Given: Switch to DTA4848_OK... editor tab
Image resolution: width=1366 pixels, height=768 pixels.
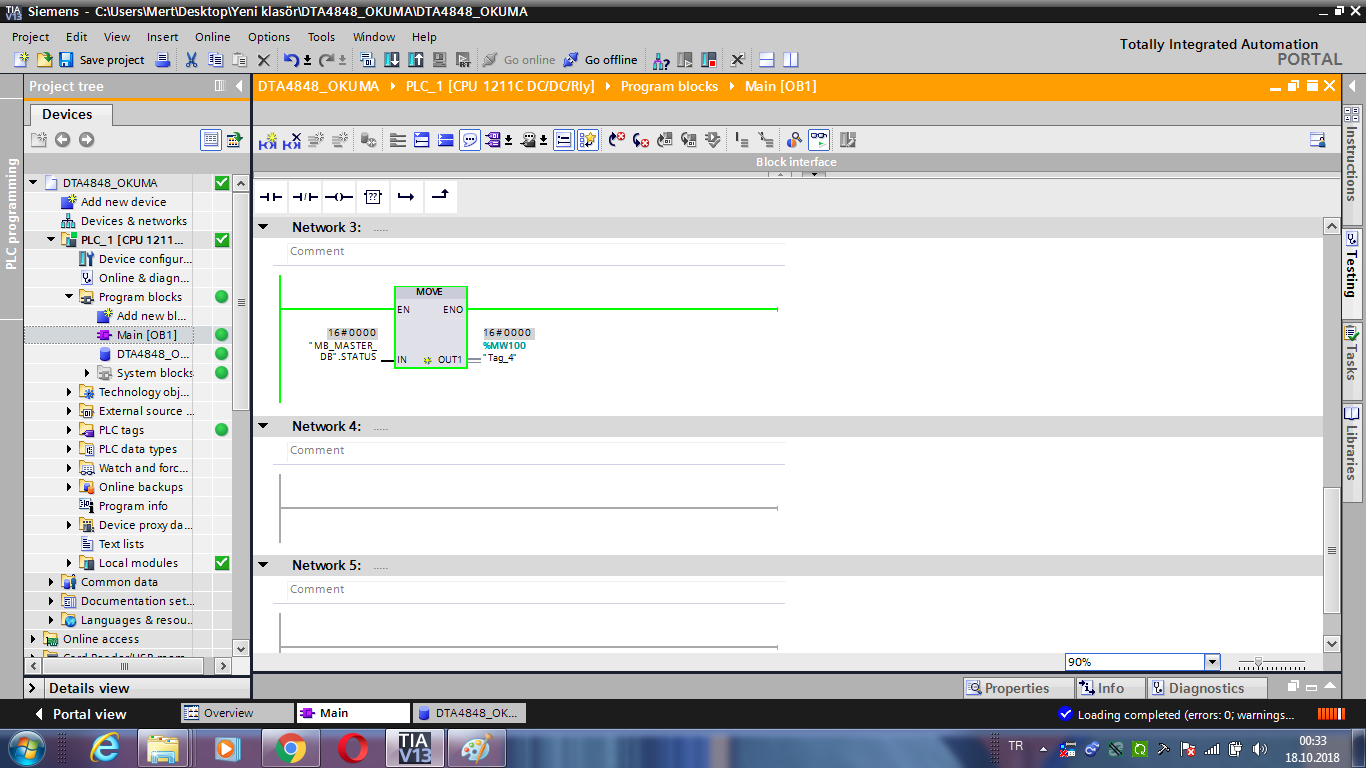Looking at the screenshot, I should (469, 713).
